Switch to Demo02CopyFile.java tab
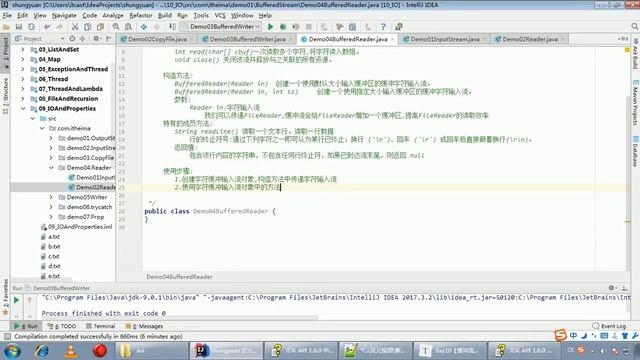 click(x=157, y=39)
